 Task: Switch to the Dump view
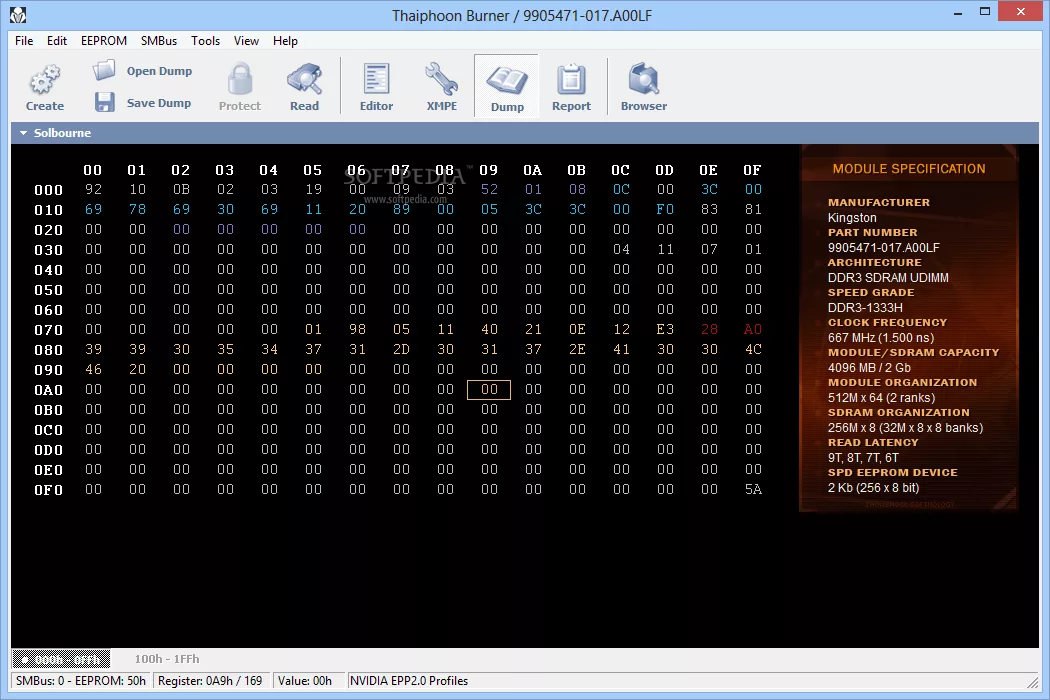(507, 86)
